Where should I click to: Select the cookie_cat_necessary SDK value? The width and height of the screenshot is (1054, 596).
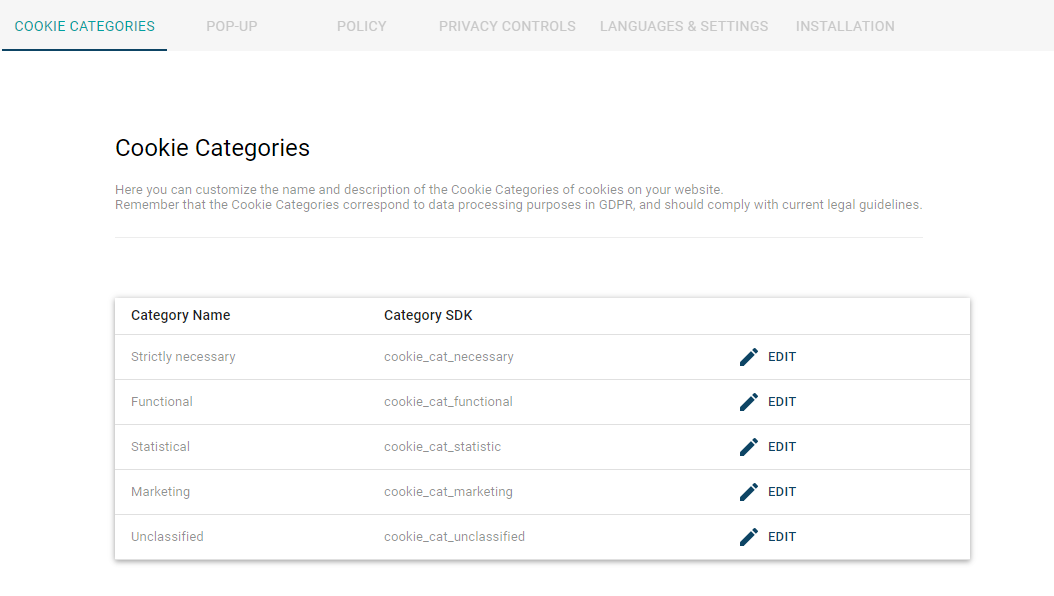pos(448,357)
